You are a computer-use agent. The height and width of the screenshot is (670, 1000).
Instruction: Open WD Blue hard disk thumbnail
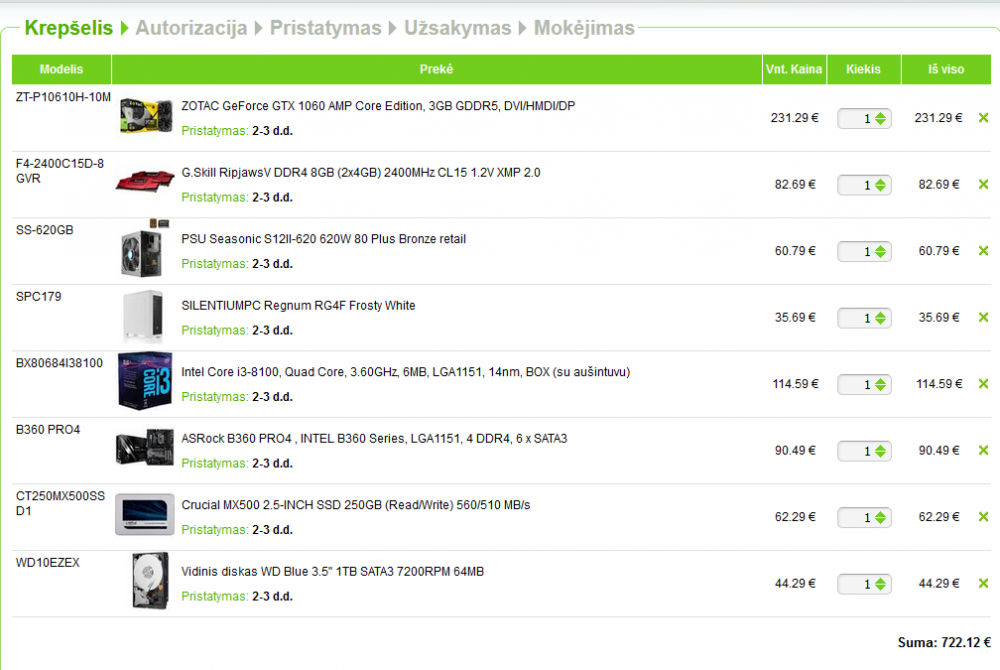(151, 581)
